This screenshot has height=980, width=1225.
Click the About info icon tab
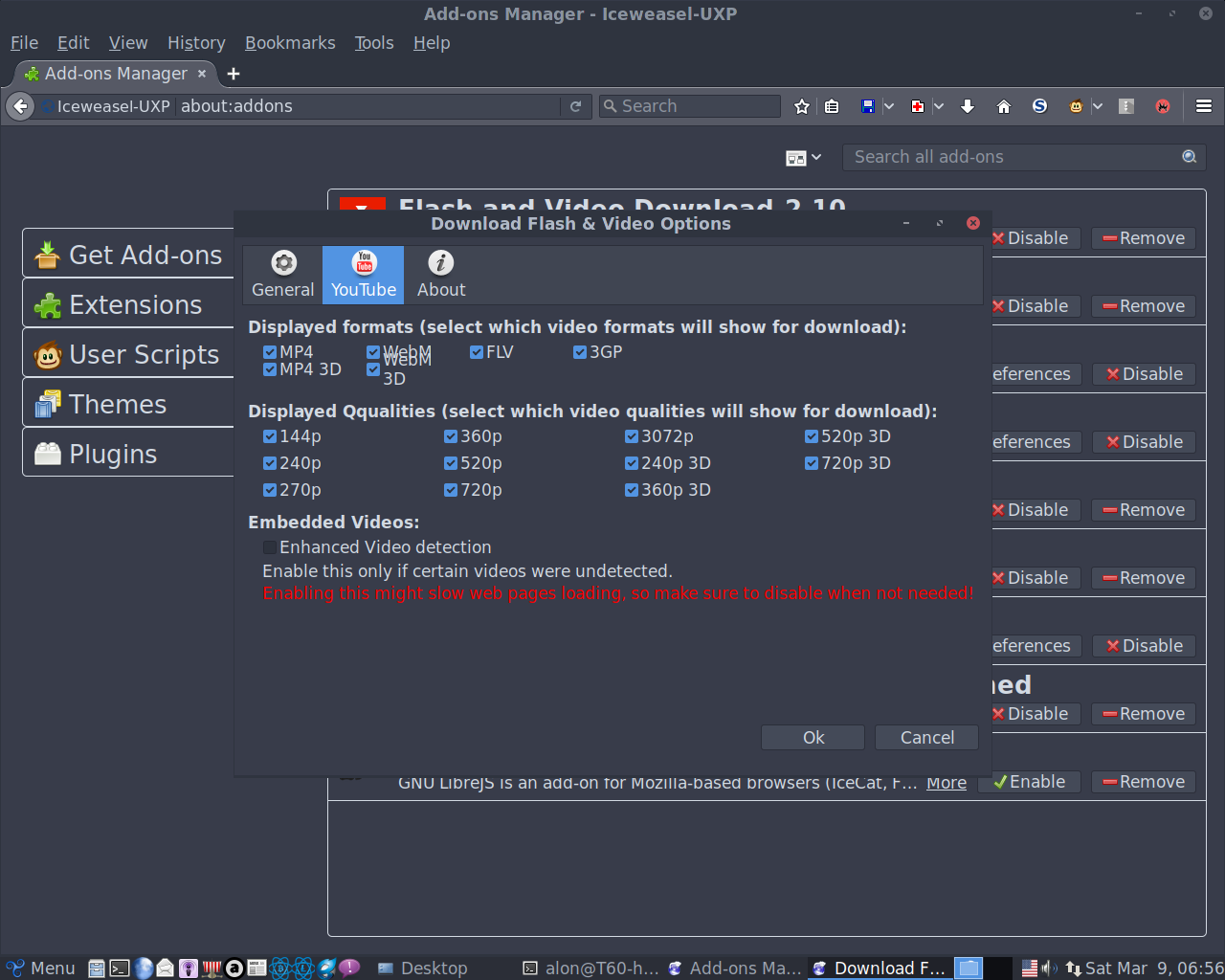tap(441, 274)
